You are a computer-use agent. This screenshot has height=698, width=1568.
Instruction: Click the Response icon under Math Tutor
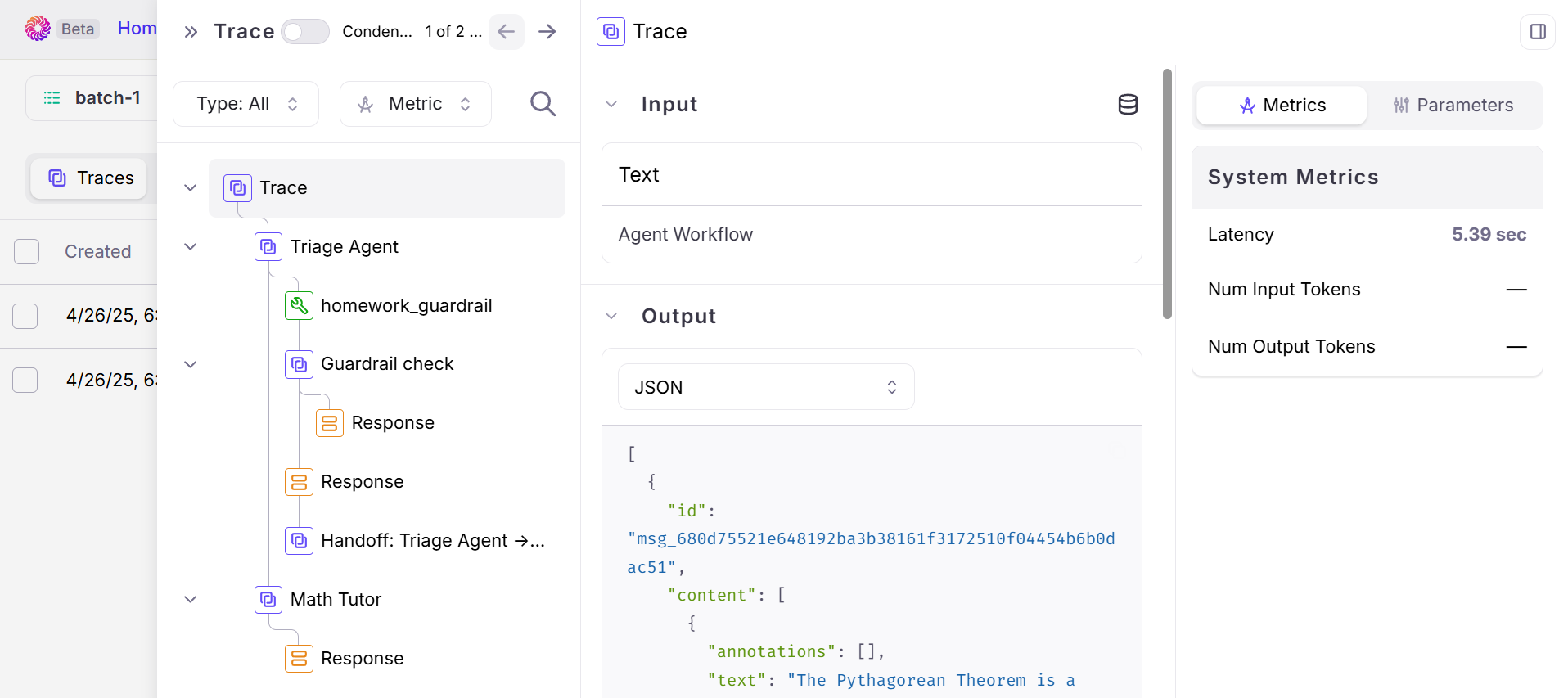(x=299, y=659)
